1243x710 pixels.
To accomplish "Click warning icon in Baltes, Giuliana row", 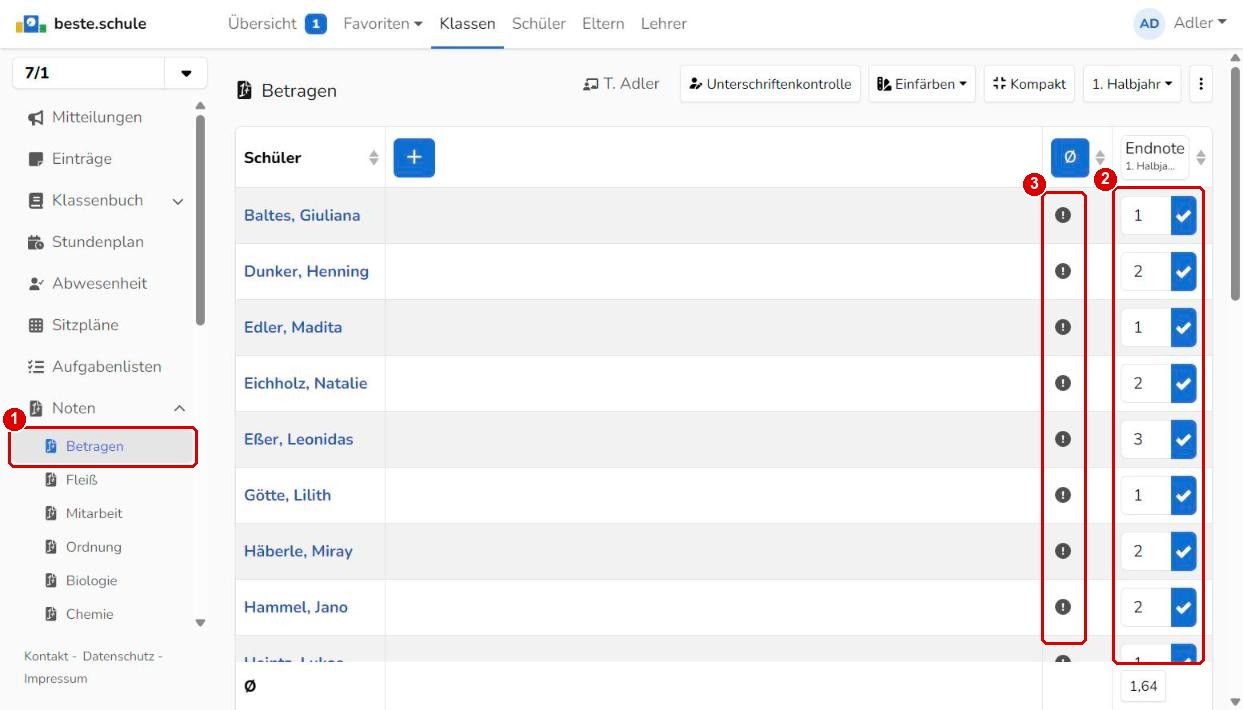I will (1063, 215).
